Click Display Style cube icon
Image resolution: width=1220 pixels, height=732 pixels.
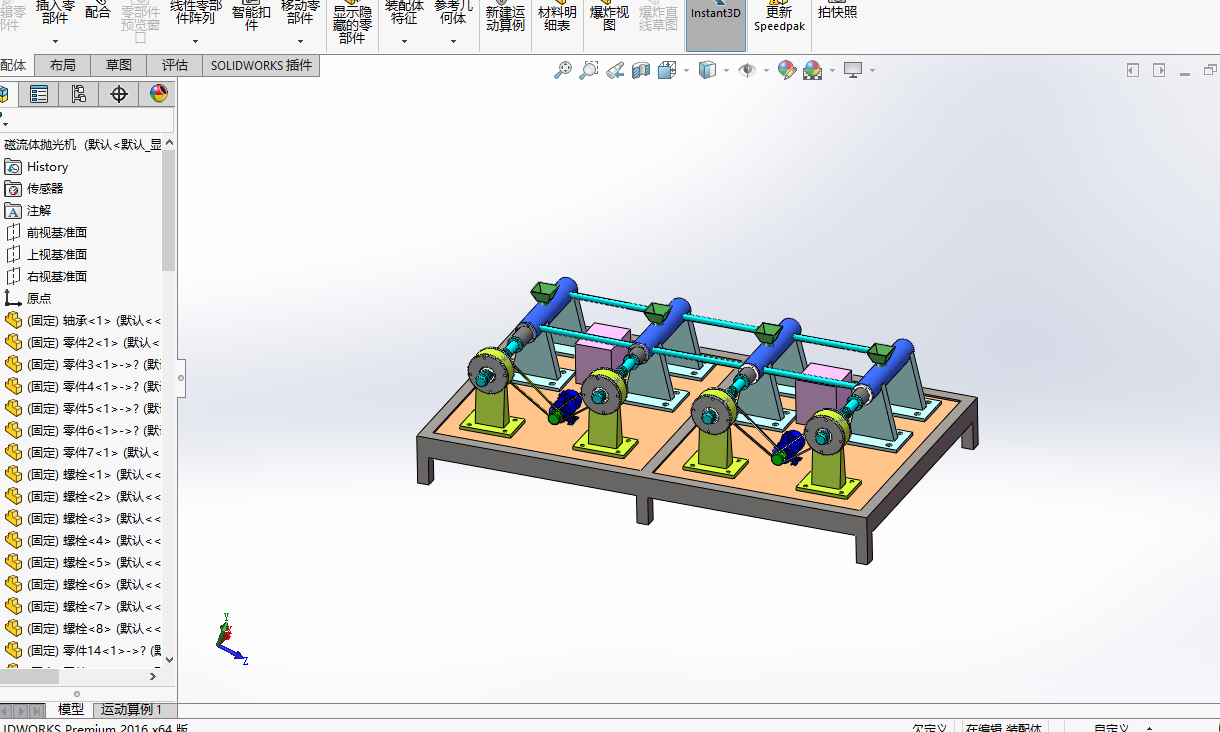click(707, 70)
